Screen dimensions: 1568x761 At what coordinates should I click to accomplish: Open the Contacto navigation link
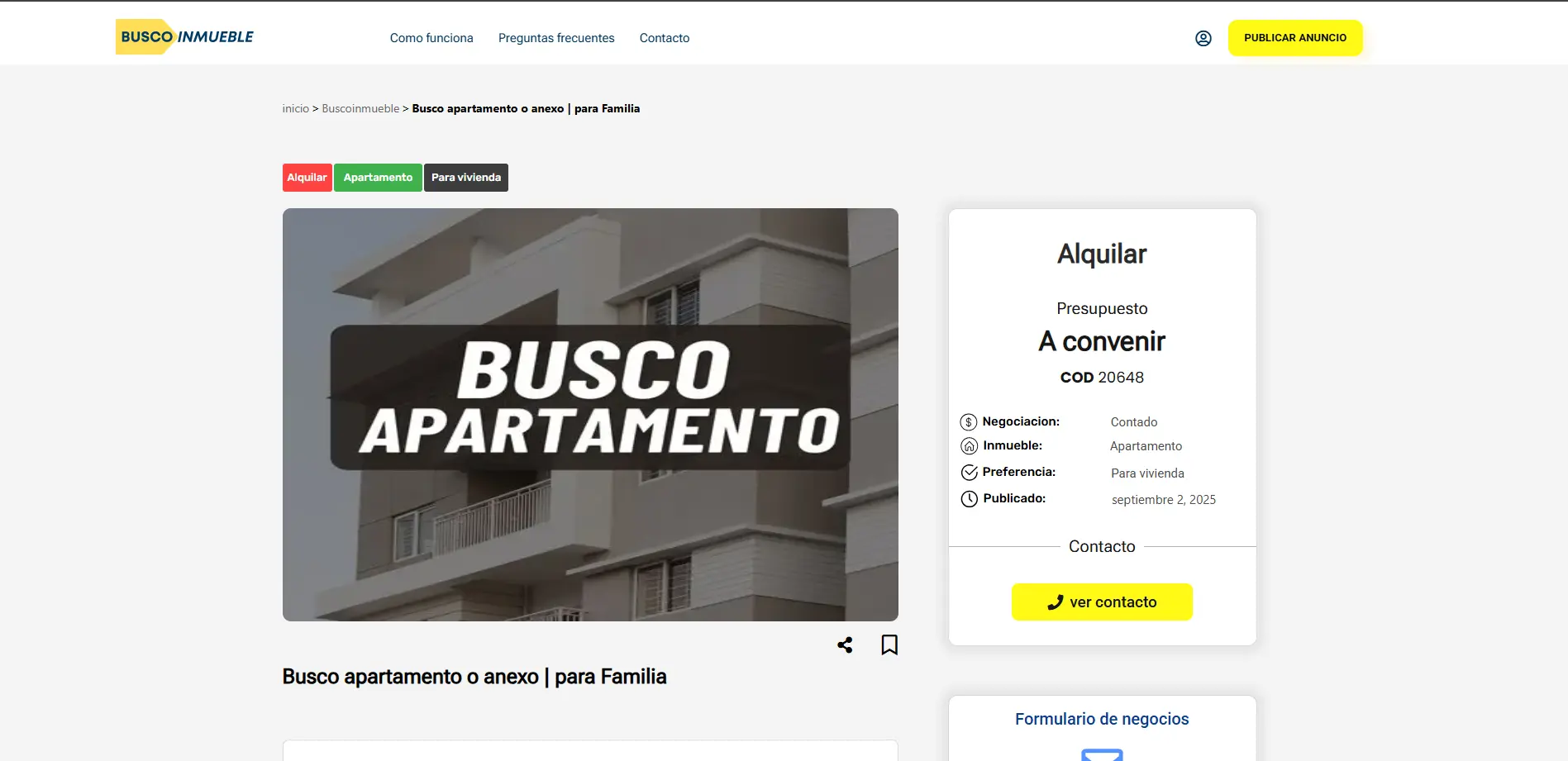click(665, 38)
